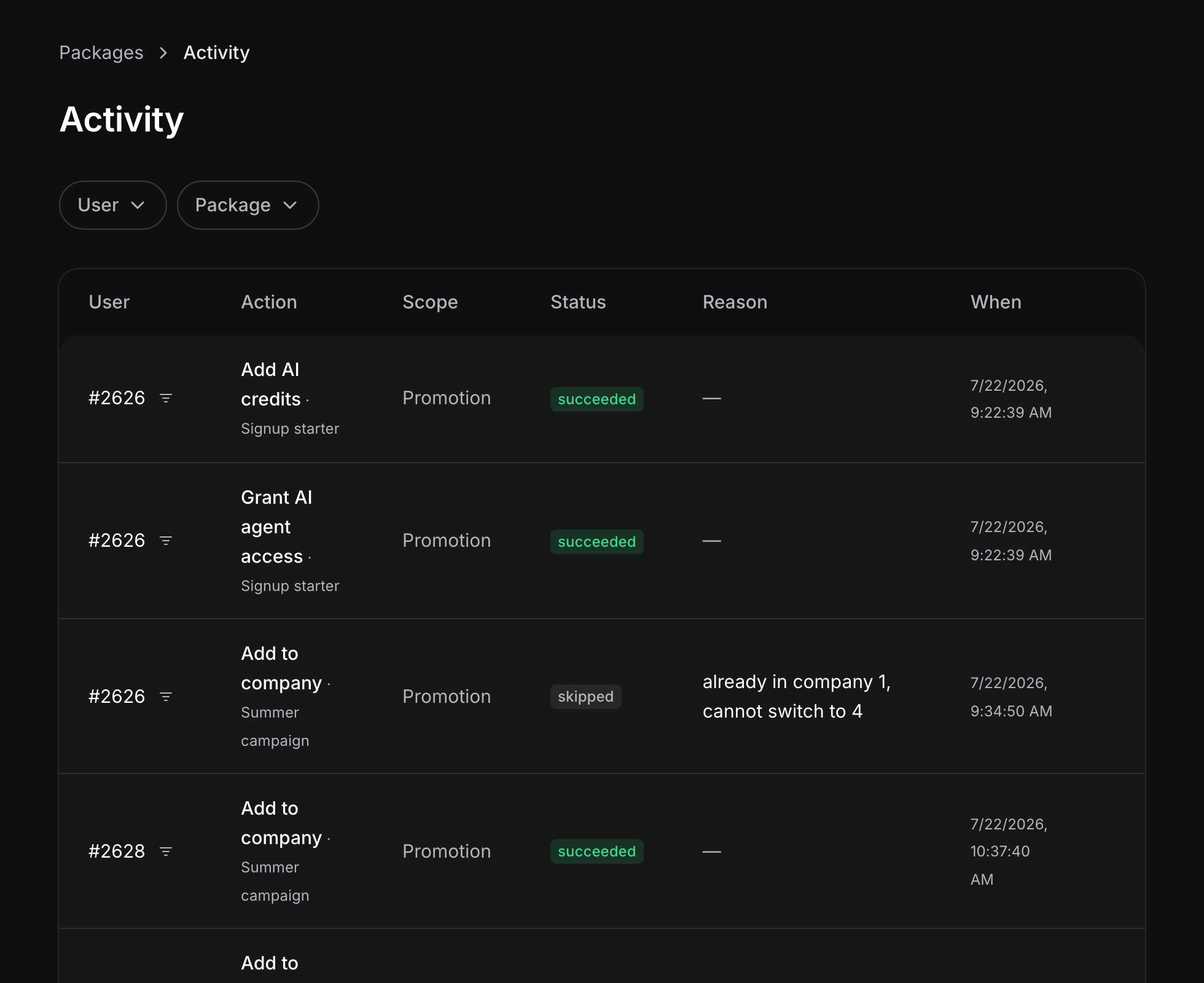Click the Action column header
1204x983 pixels.
tap(269, 302)
